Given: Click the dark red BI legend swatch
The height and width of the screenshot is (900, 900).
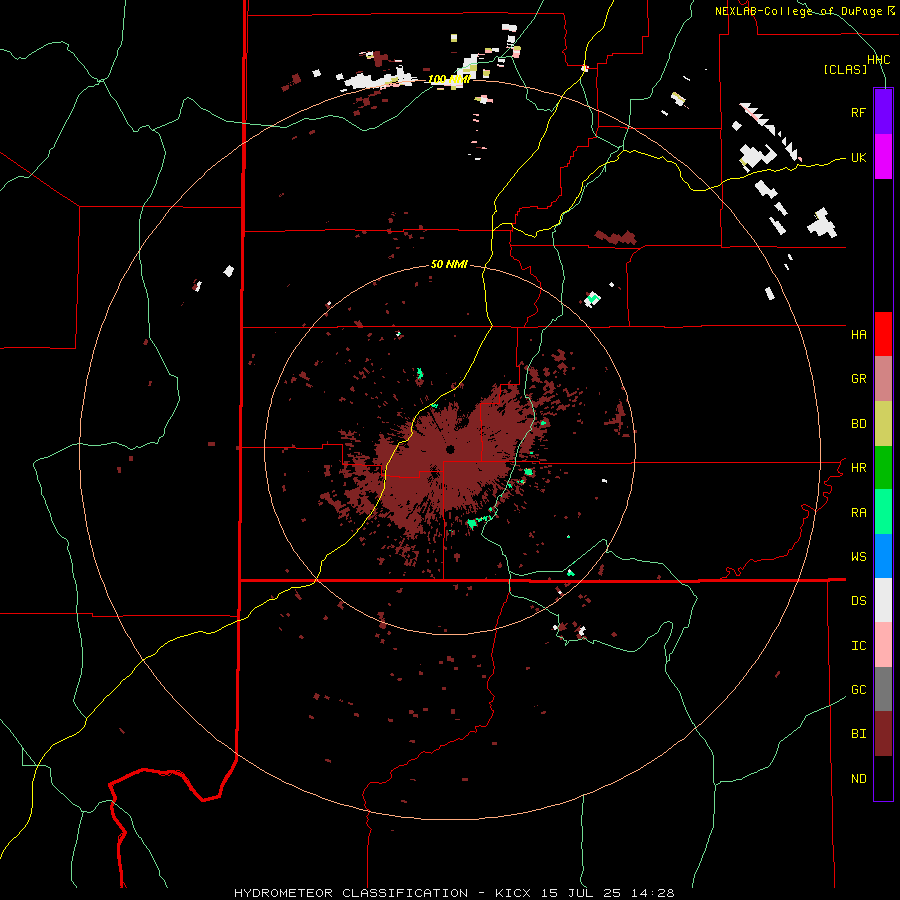Looking at the screenshot, I should pos(883,734).
